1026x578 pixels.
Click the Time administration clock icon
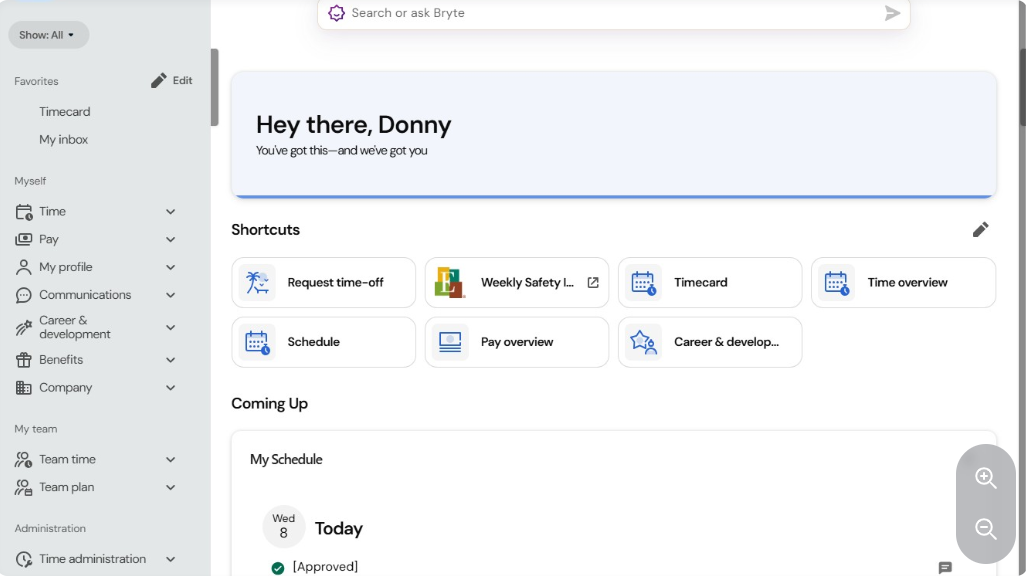pos(24,559)
